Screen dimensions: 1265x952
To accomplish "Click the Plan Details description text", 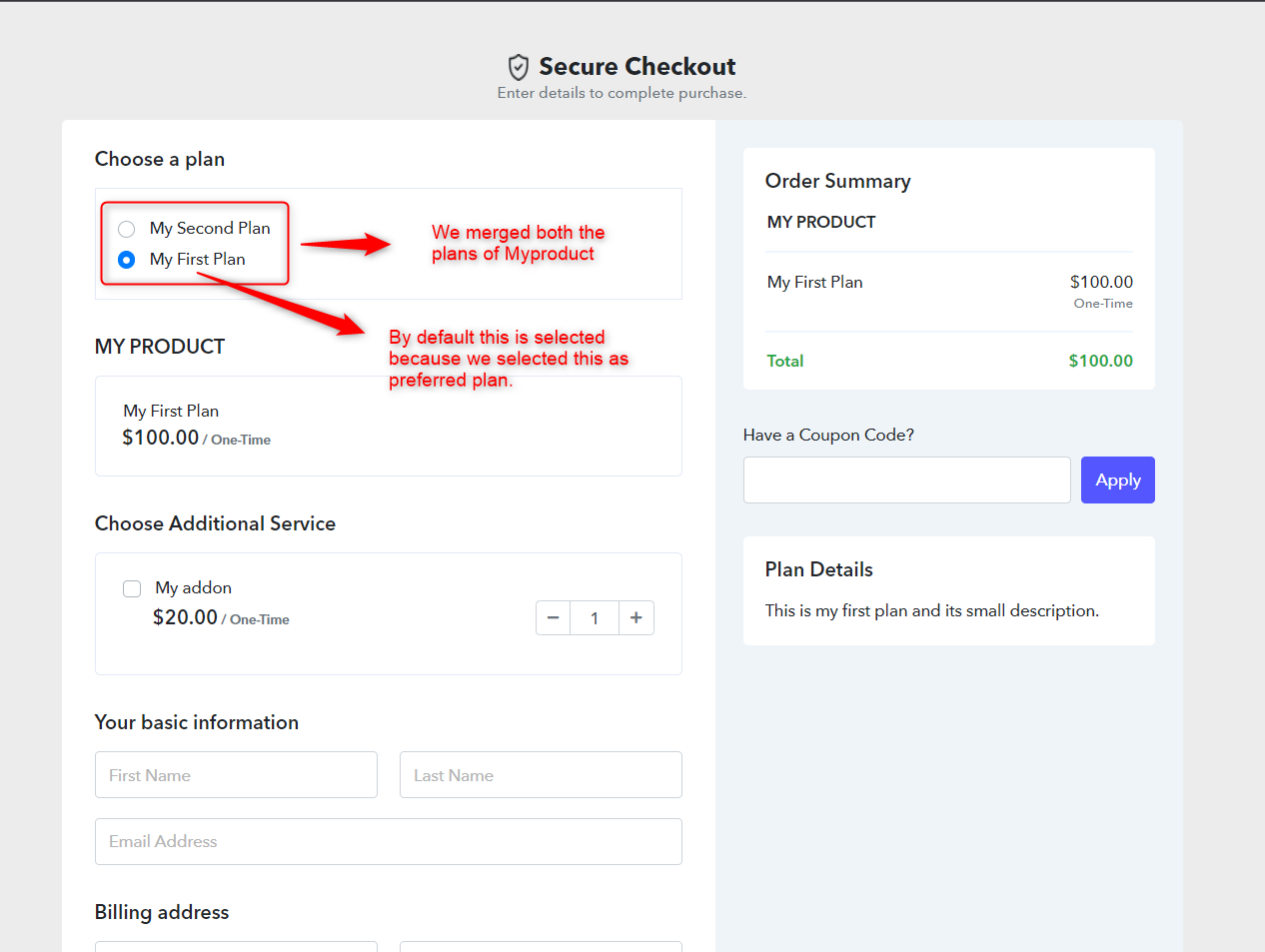I will click(x=932, y=611).
